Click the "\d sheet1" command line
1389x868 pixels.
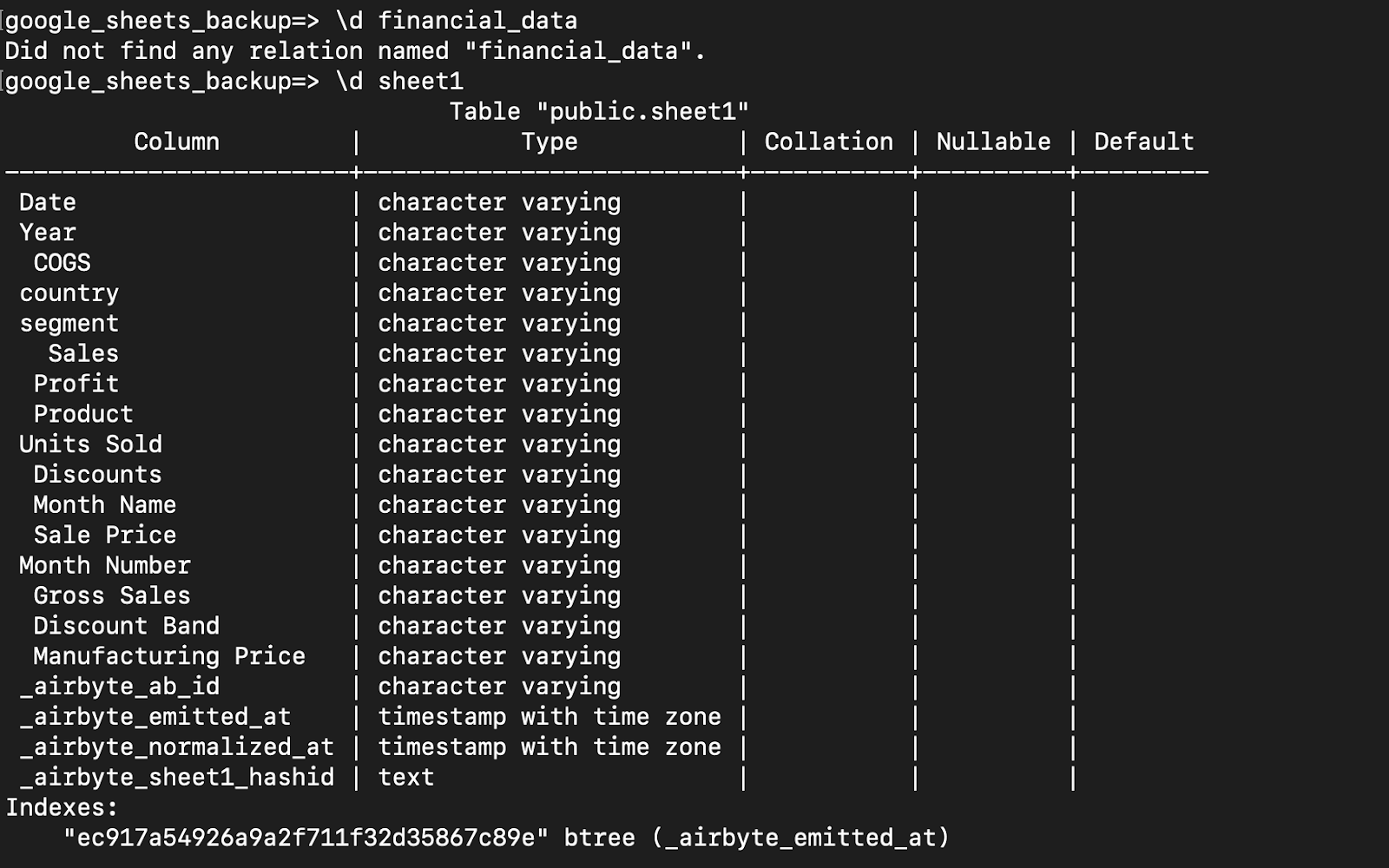pyautogui.click(x=234, y=82)
